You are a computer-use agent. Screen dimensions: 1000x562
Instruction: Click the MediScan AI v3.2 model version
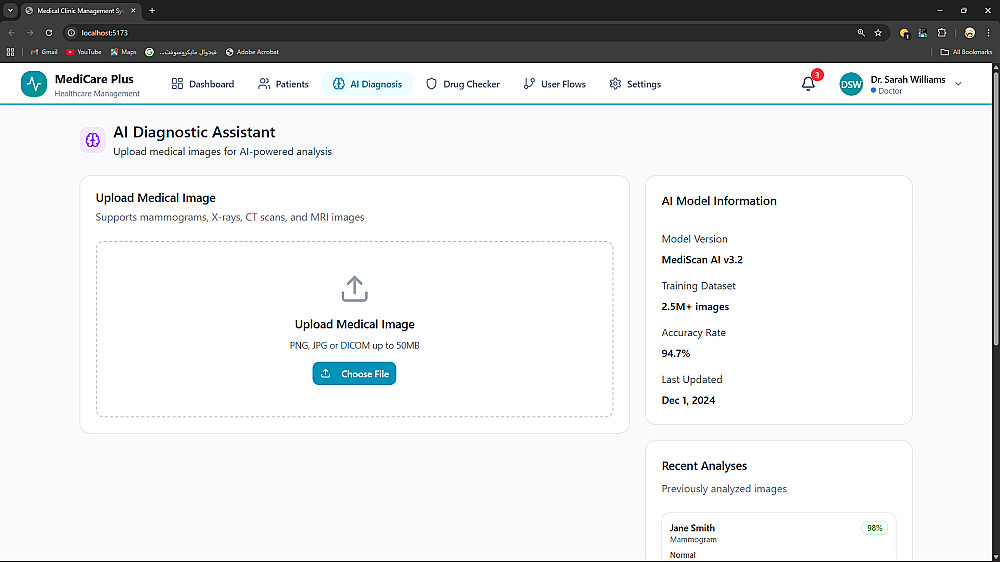(x=702, y=260)
